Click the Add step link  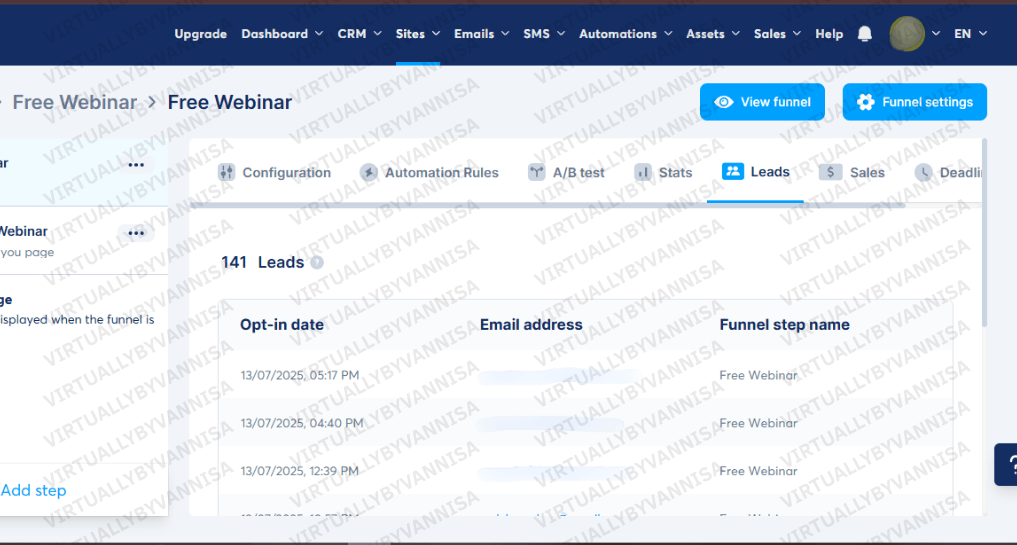pos(34,490)
